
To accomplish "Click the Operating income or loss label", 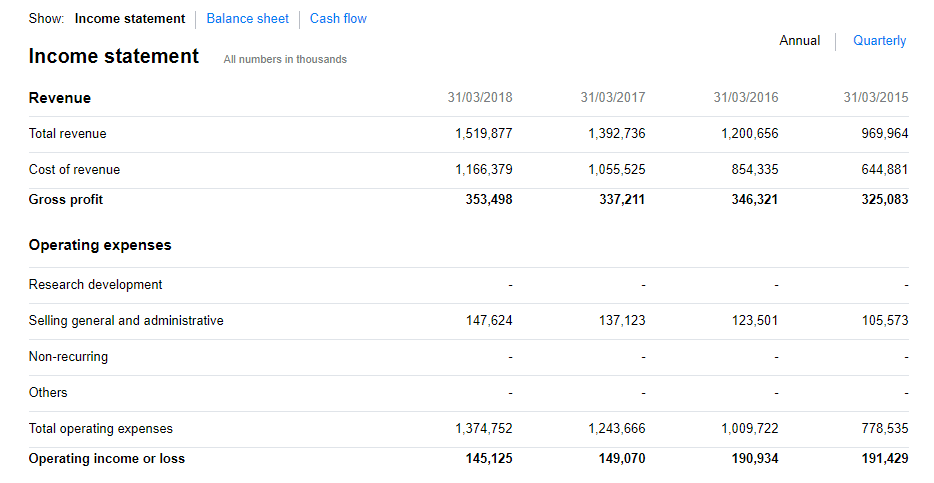I will pos(107,459).
